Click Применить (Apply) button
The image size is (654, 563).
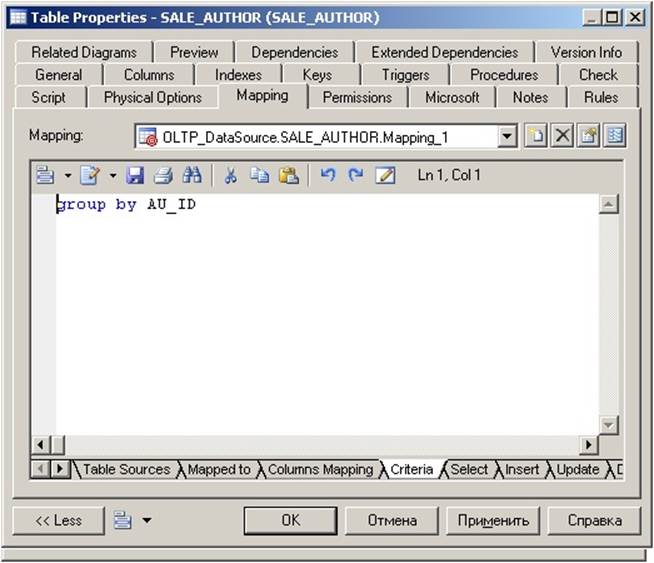493,520
